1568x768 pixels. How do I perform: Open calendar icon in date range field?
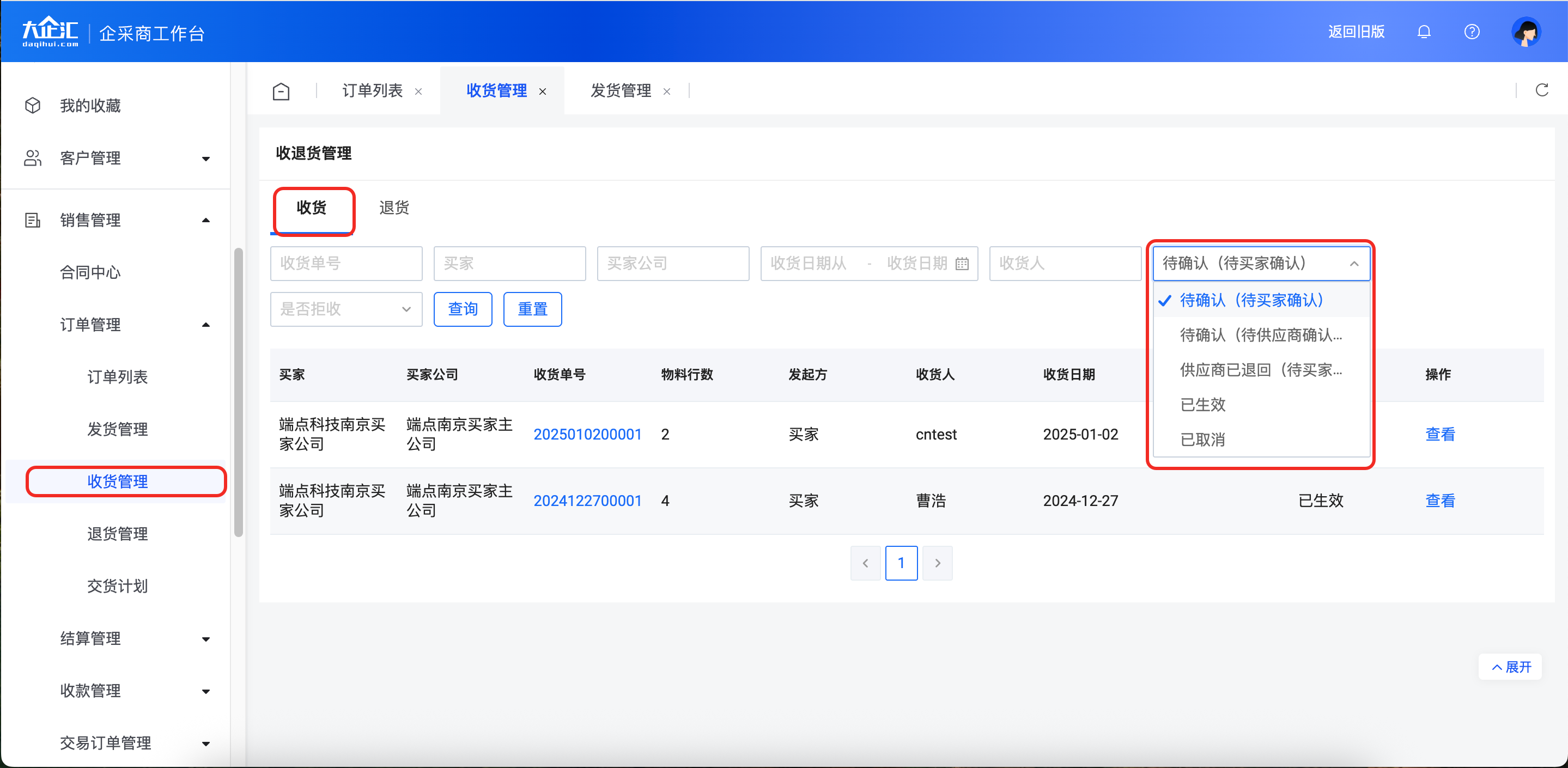click(962, 264)
